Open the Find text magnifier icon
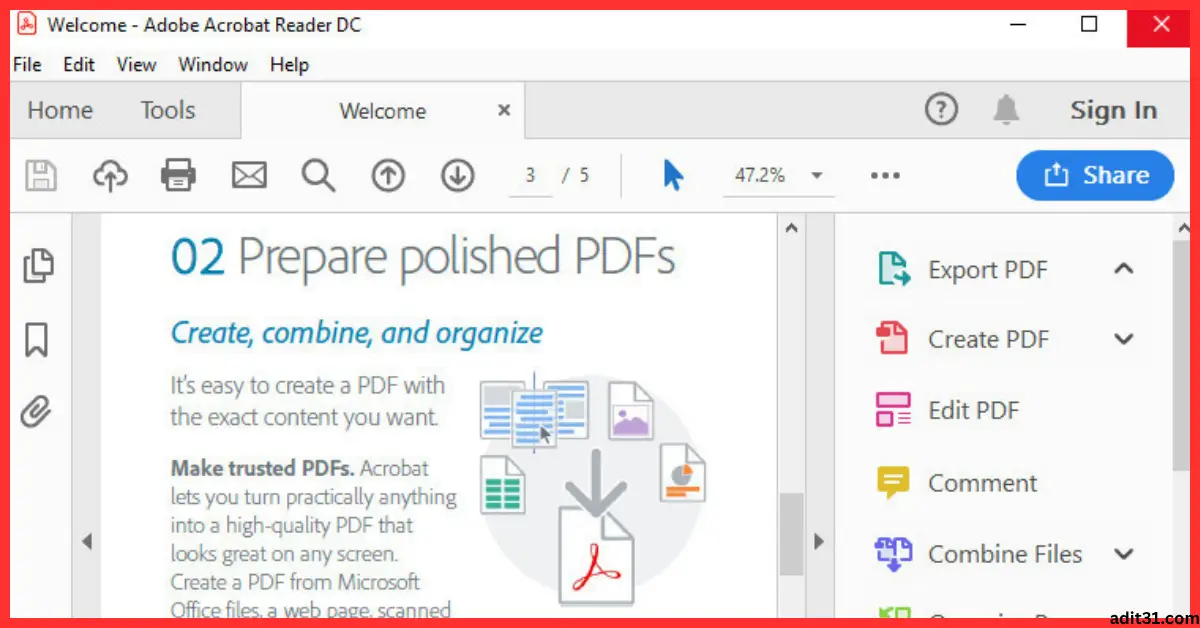1200x628 pixels. tap(318, 176)
